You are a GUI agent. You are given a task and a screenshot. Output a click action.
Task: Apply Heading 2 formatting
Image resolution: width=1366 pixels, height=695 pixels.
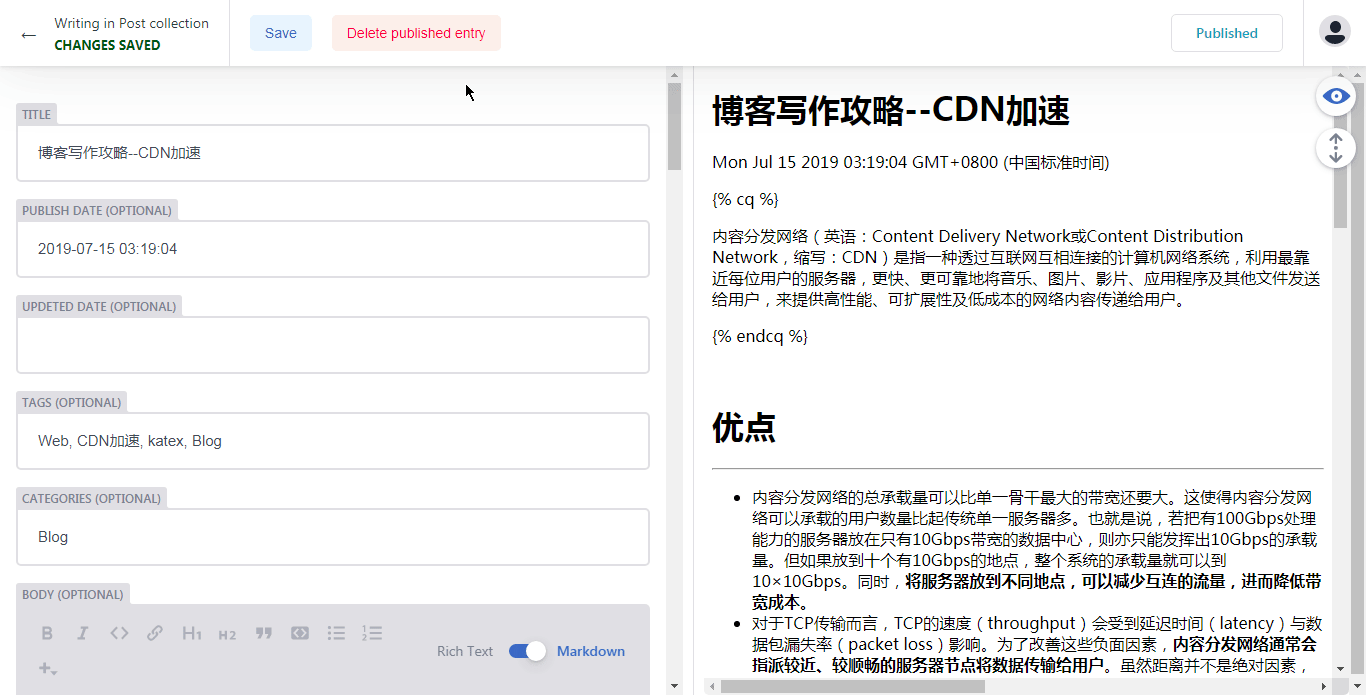click(x=227, y=632)
